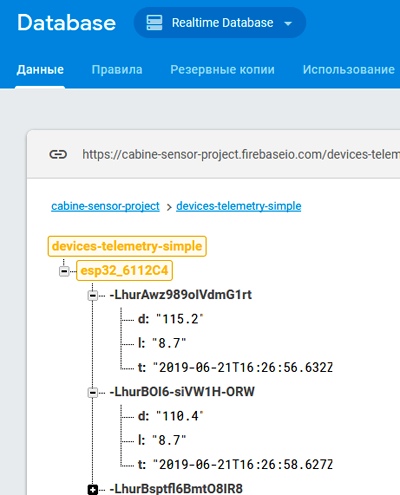This screenshot has height=495, width=400.
Task: Select the devices-telemetry-simple root node
Action: click(x=127, y=246)
